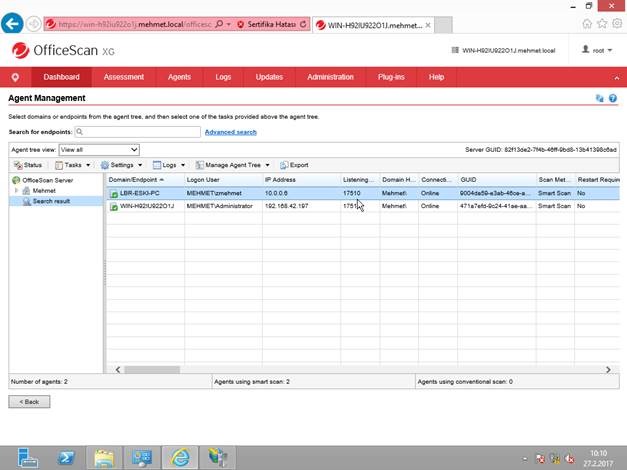Focus the Search for endpoints field
Image resolution: width=627 pixels, height=470 pixels.
(x=138, y=132)
